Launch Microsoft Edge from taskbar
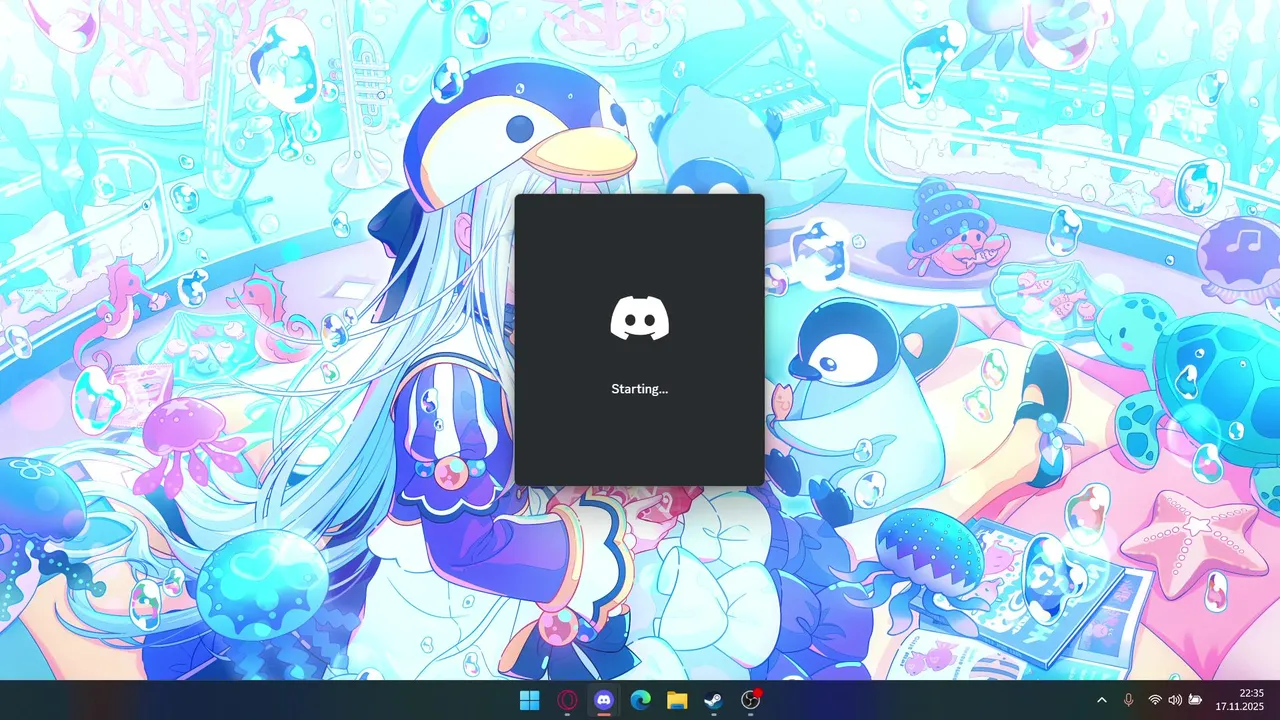This screenshot has width=1280, height=720. point(640,700)
